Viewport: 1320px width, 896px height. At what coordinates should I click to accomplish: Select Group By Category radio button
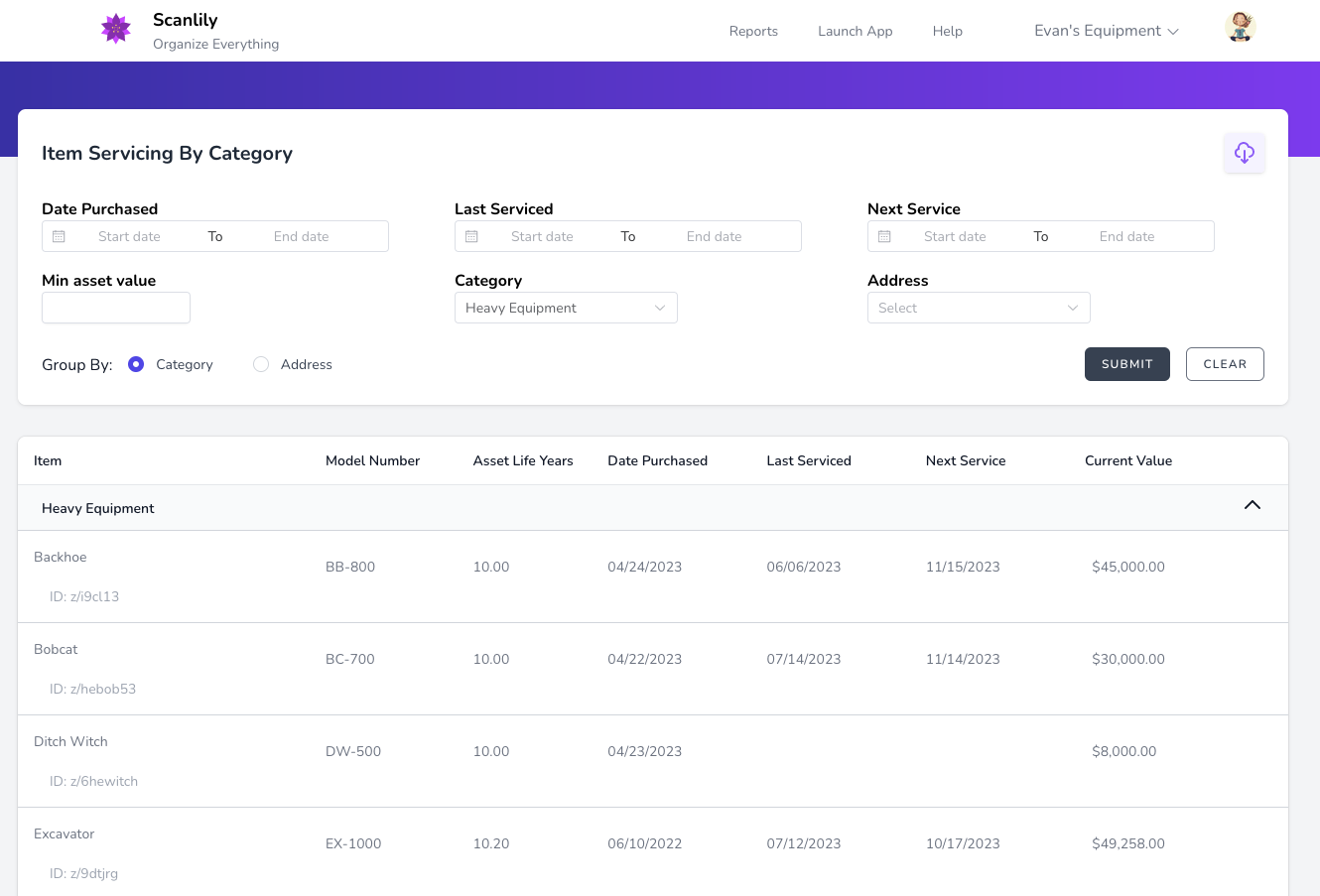tap(137, 364)
